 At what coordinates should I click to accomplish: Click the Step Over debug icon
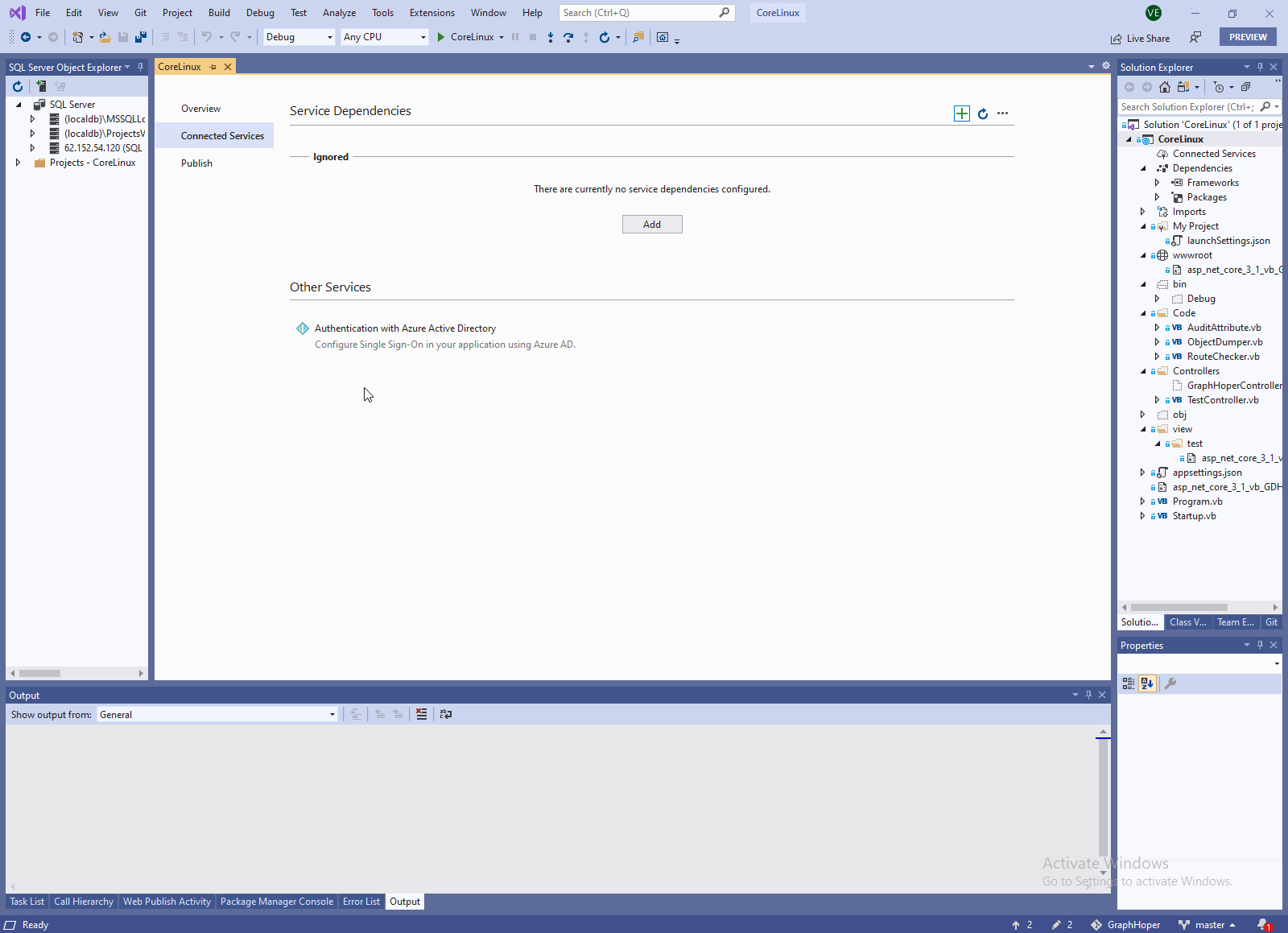(x=568, y=37)
